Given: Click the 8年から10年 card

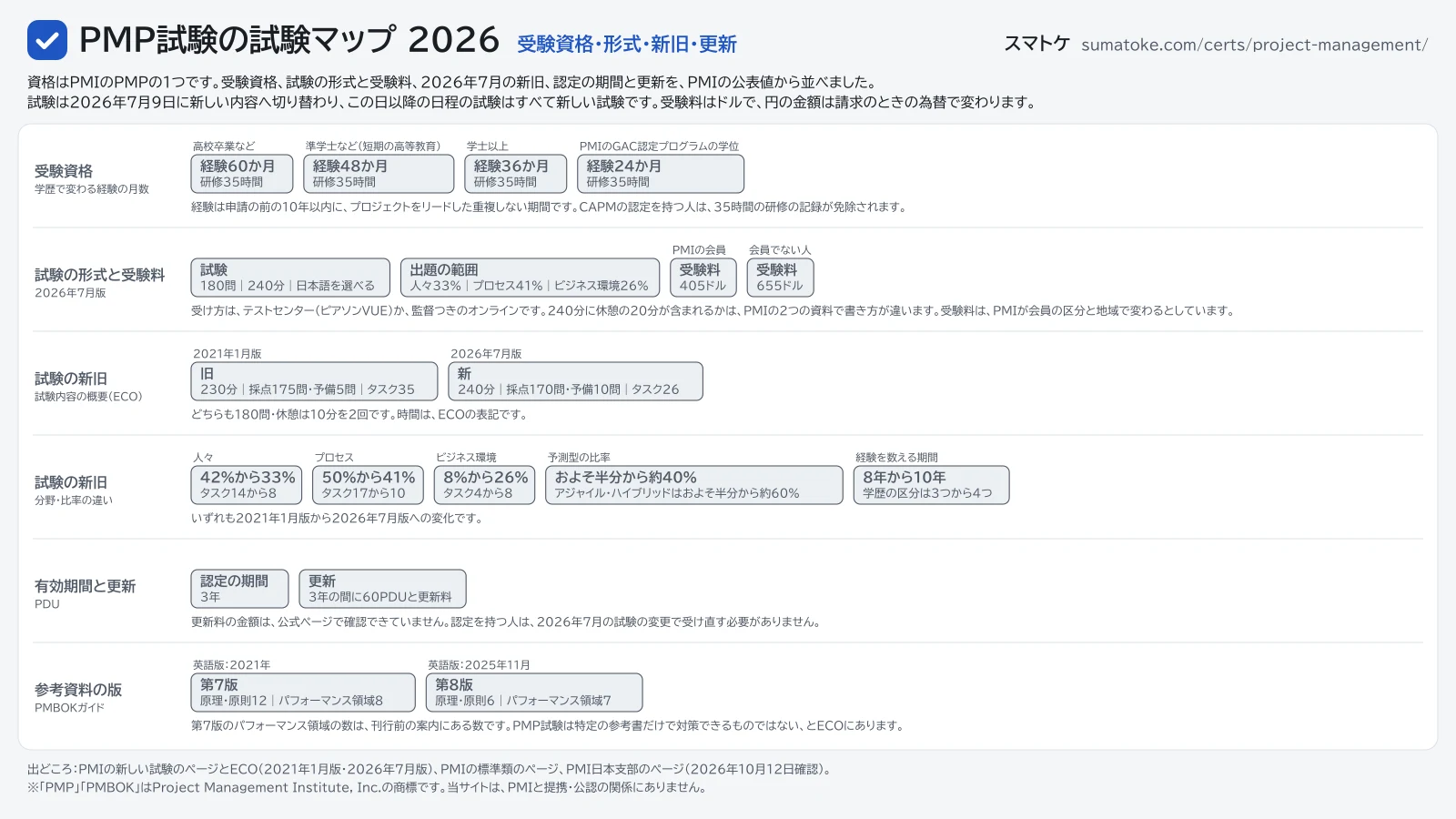Looking at the screenshot, I should 931,485.
